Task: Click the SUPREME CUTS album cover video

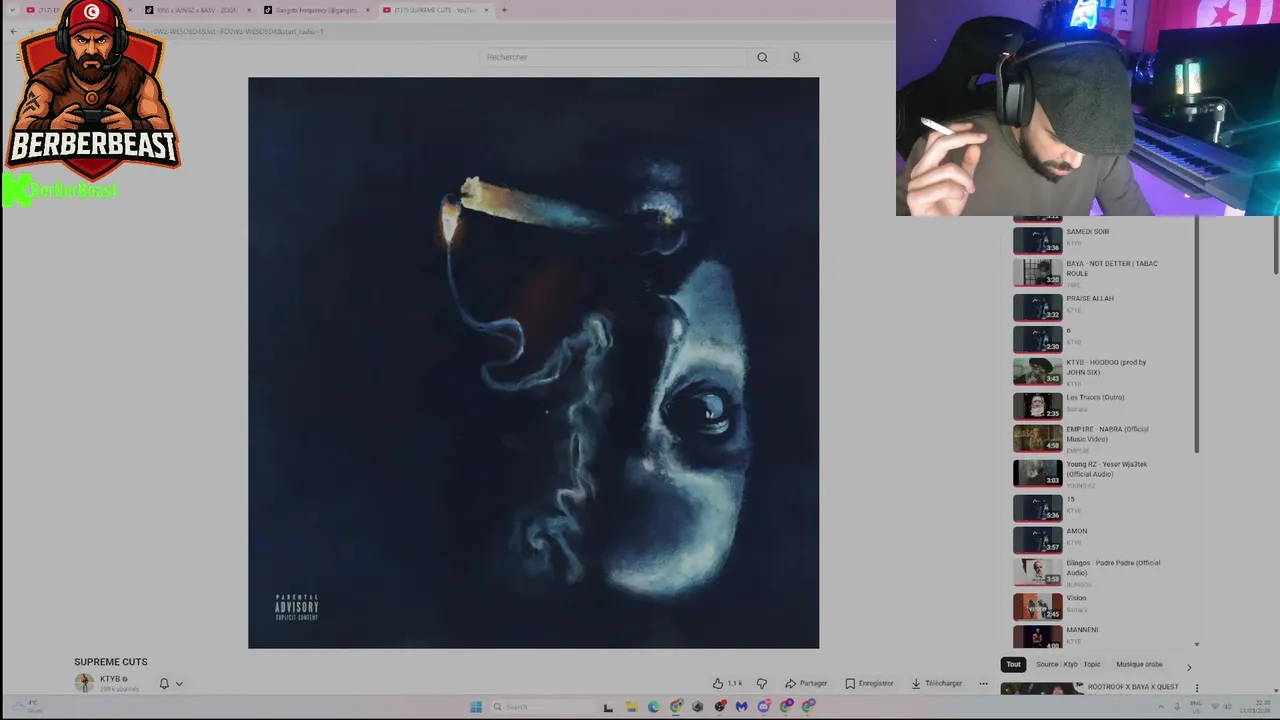Action: (x=533, y=363)
